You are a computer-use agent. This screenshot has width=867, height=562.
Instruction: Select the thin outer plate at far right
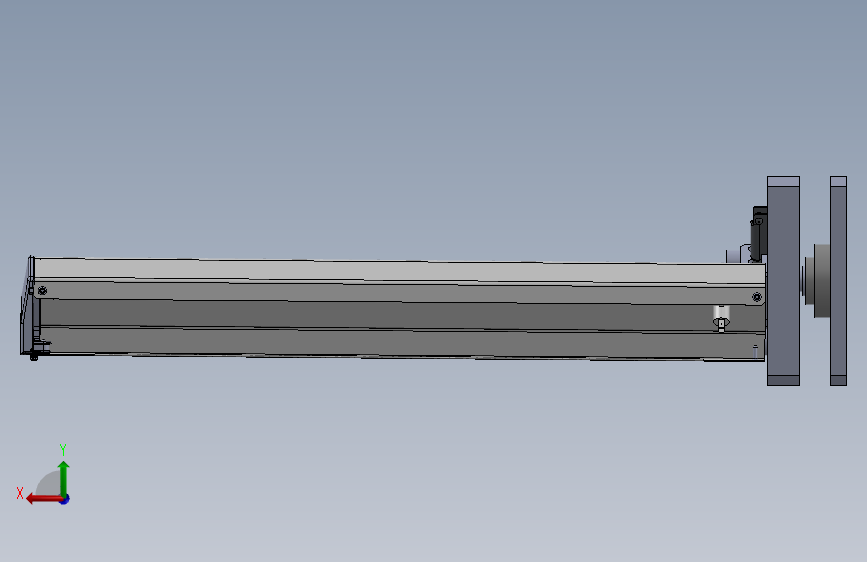[838, 281]
